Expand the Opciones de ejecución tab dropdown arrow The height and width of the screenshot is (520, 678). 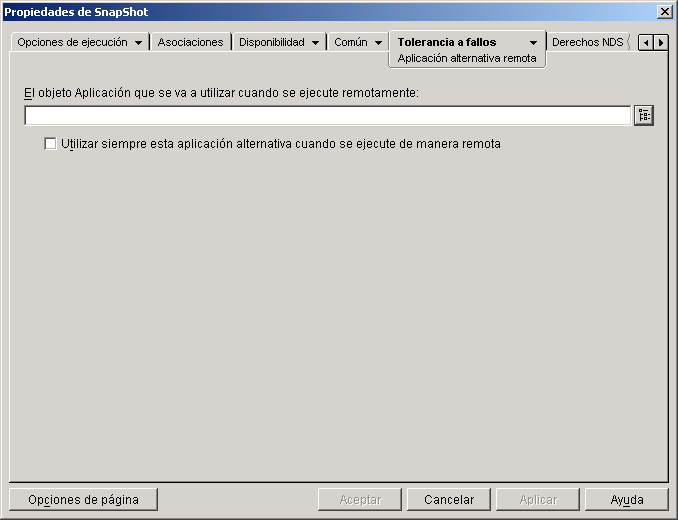click(x=138, y=42)
